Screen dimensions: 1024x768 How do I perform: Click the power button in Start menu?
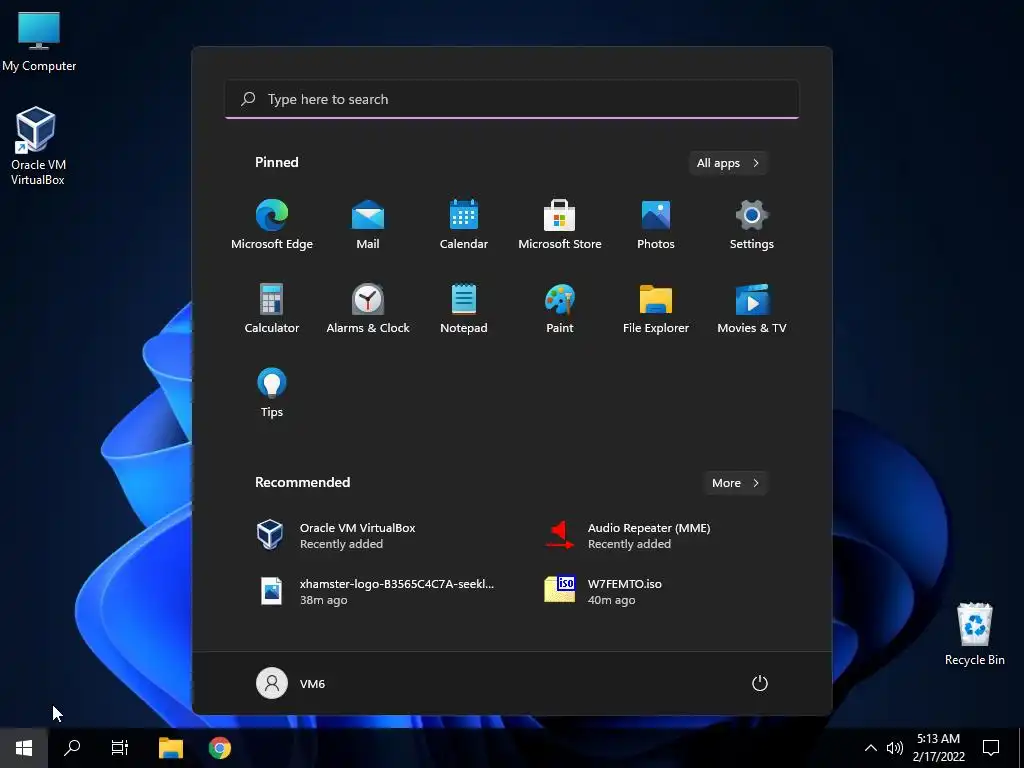(x=760, y=683)
